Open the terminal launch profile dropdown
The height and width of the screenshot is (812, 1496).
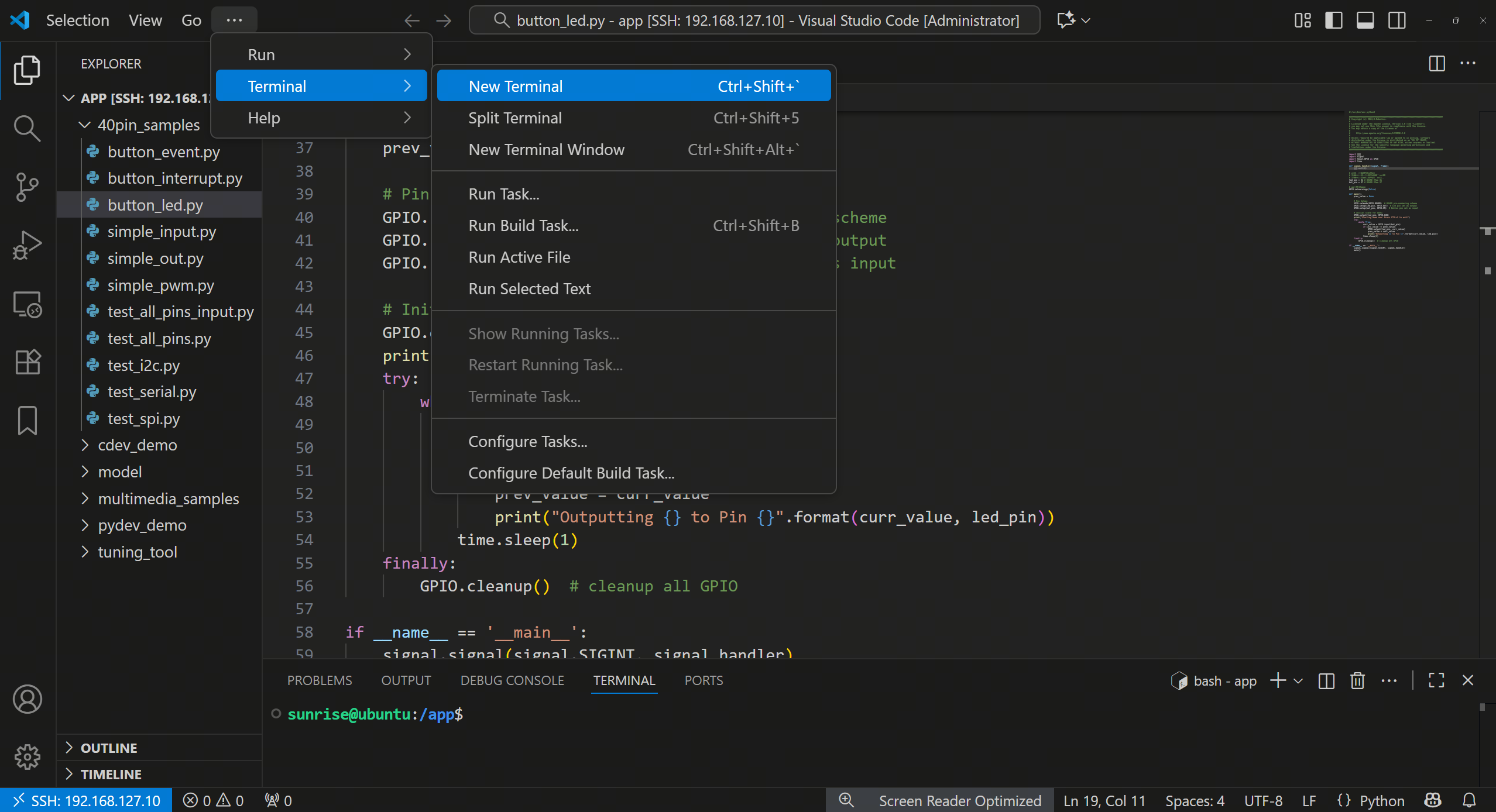tap(1298, 680)
